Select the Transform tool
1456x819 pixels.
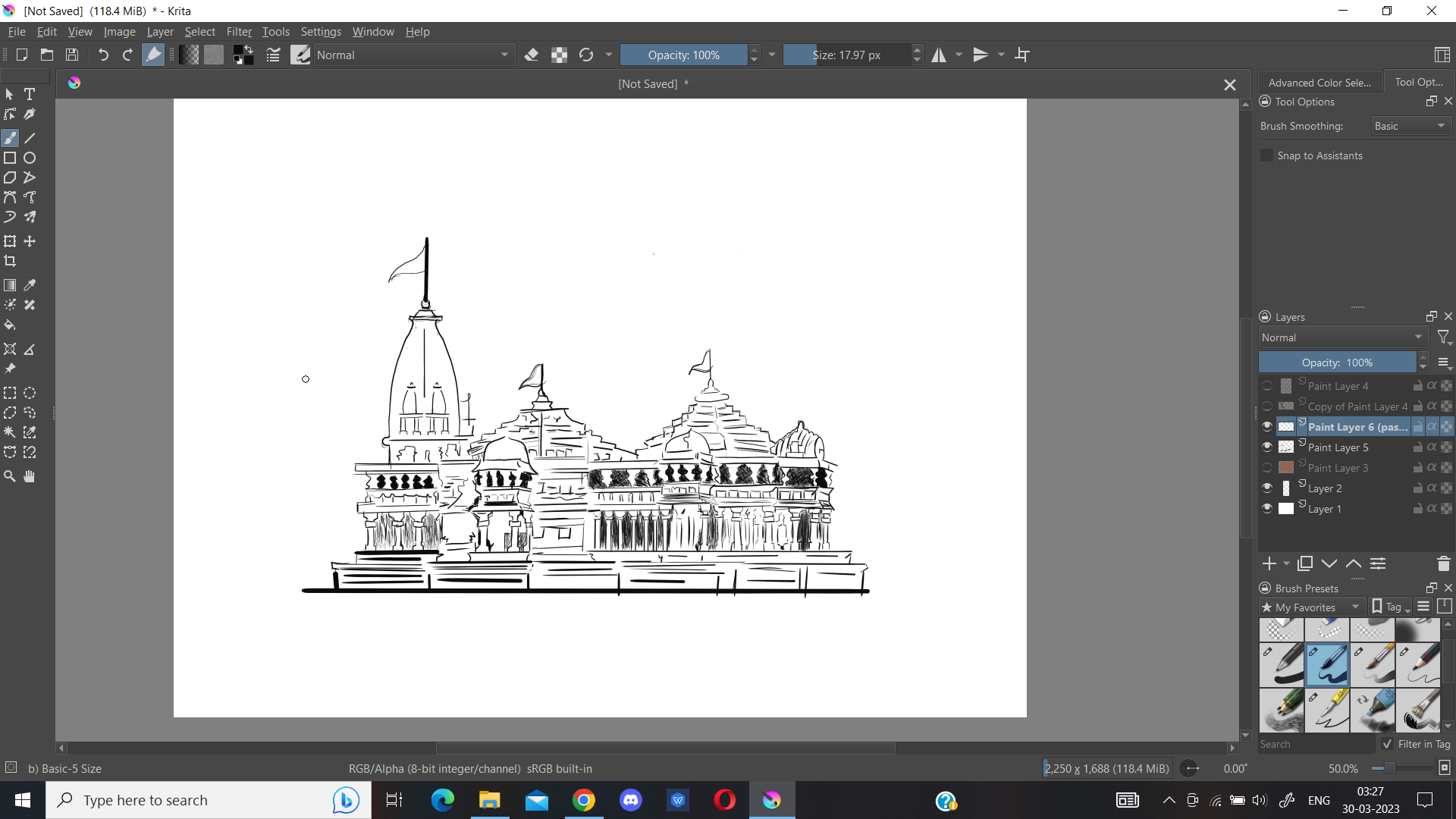tap(10, 241)
